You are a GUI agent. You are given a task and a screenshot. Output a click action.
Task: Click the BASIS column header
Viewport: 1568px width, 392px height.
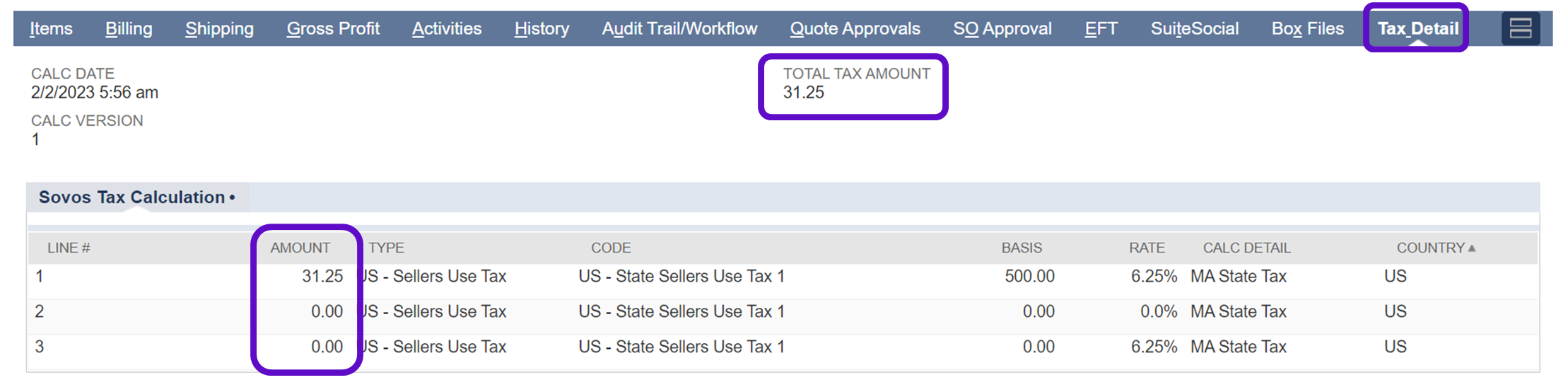coord(1021,248)
